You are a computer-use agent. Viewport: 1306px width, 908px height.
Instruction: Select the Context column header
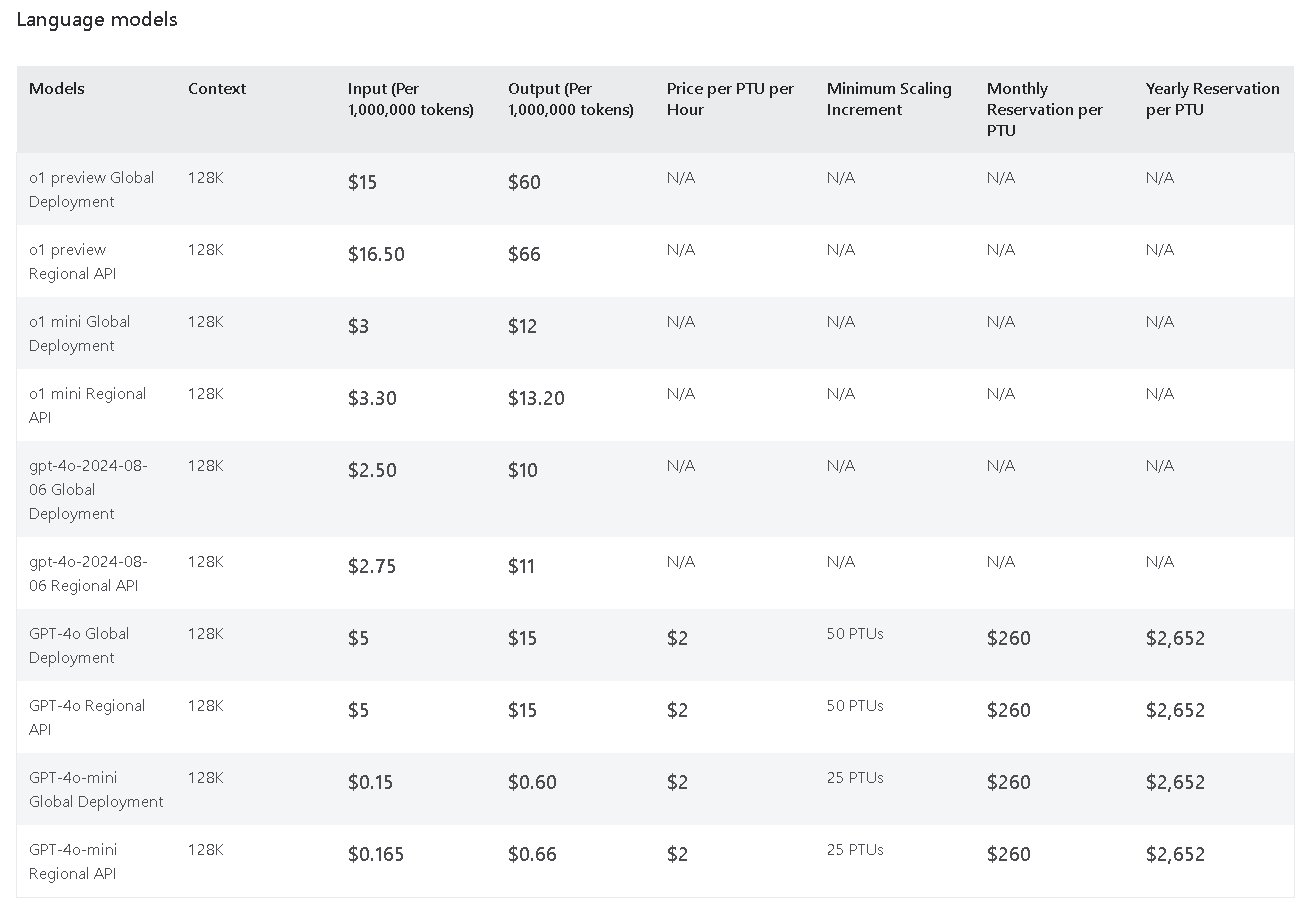click(x=217, y=89)
